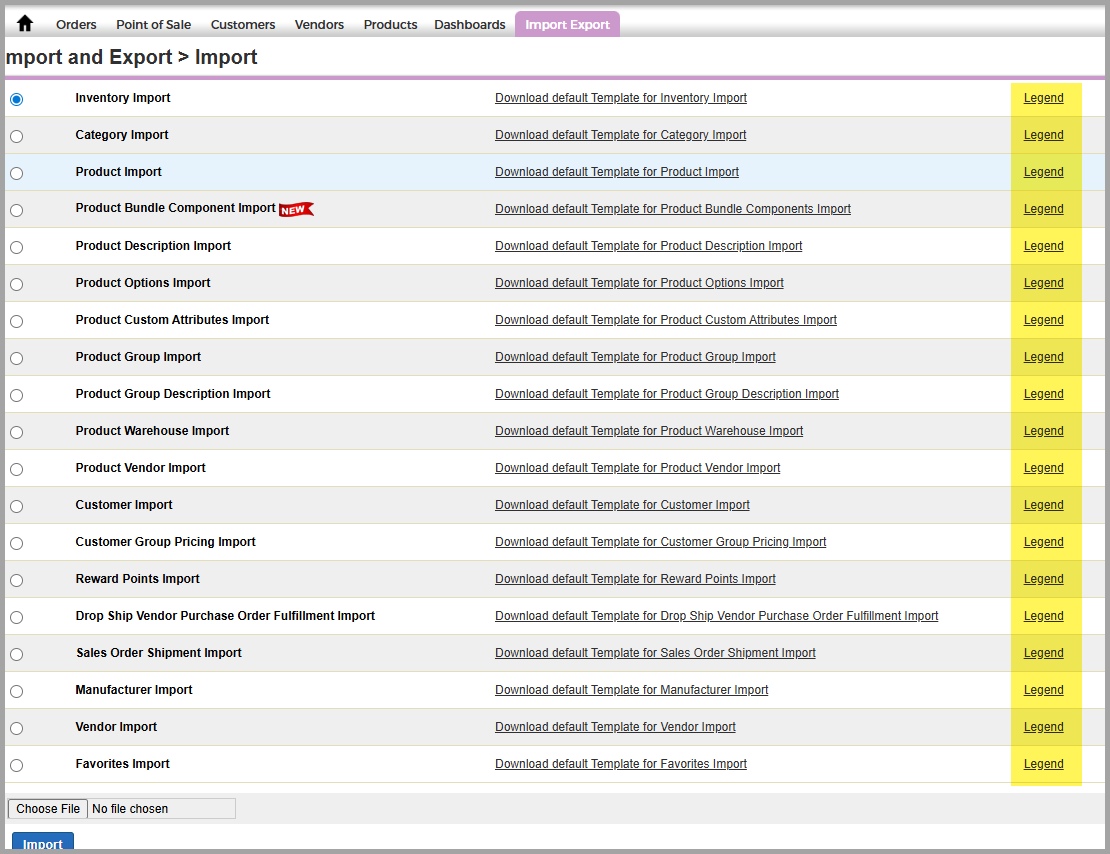Image resolution: width=1110 pixels, height=854 pixels.
Task: Download default Template for Manufacturer Import
Action: point(631,690)
